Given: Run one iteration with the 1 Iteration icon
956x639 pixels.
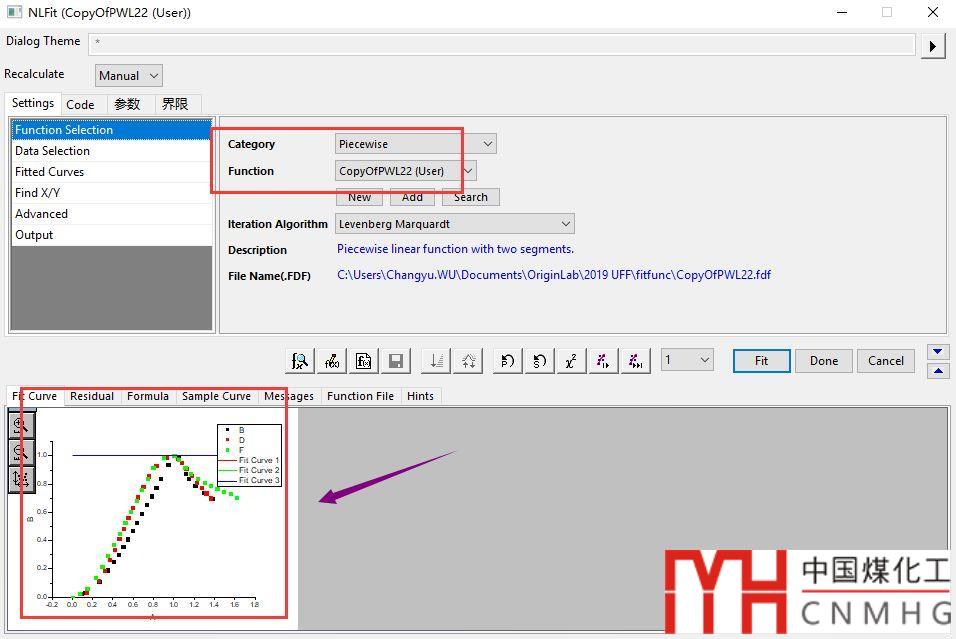Looking at the screenshot, I should pos(603,361).
